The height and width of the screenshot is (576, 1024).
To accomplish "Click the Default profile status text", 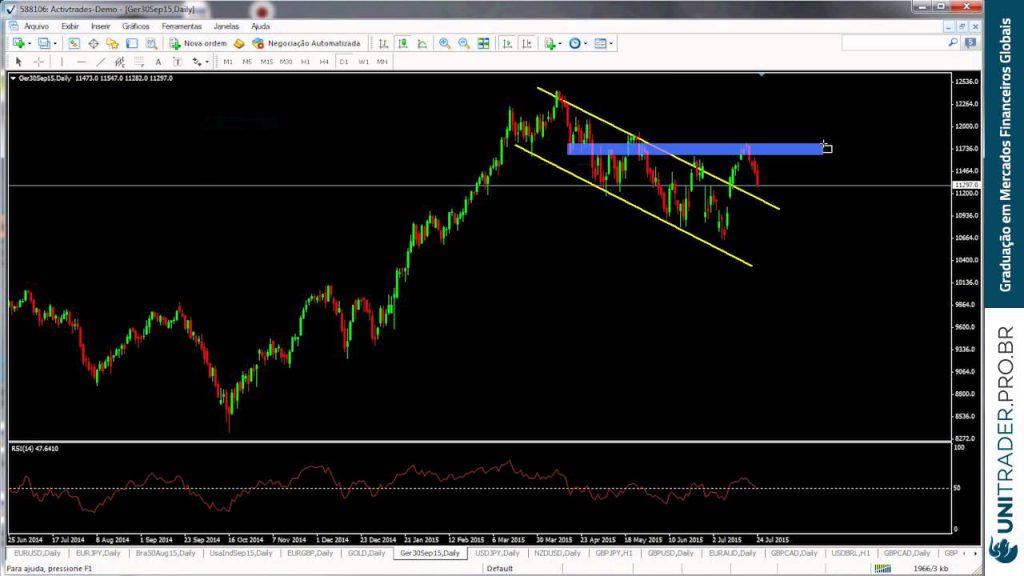I will [500, 569].
